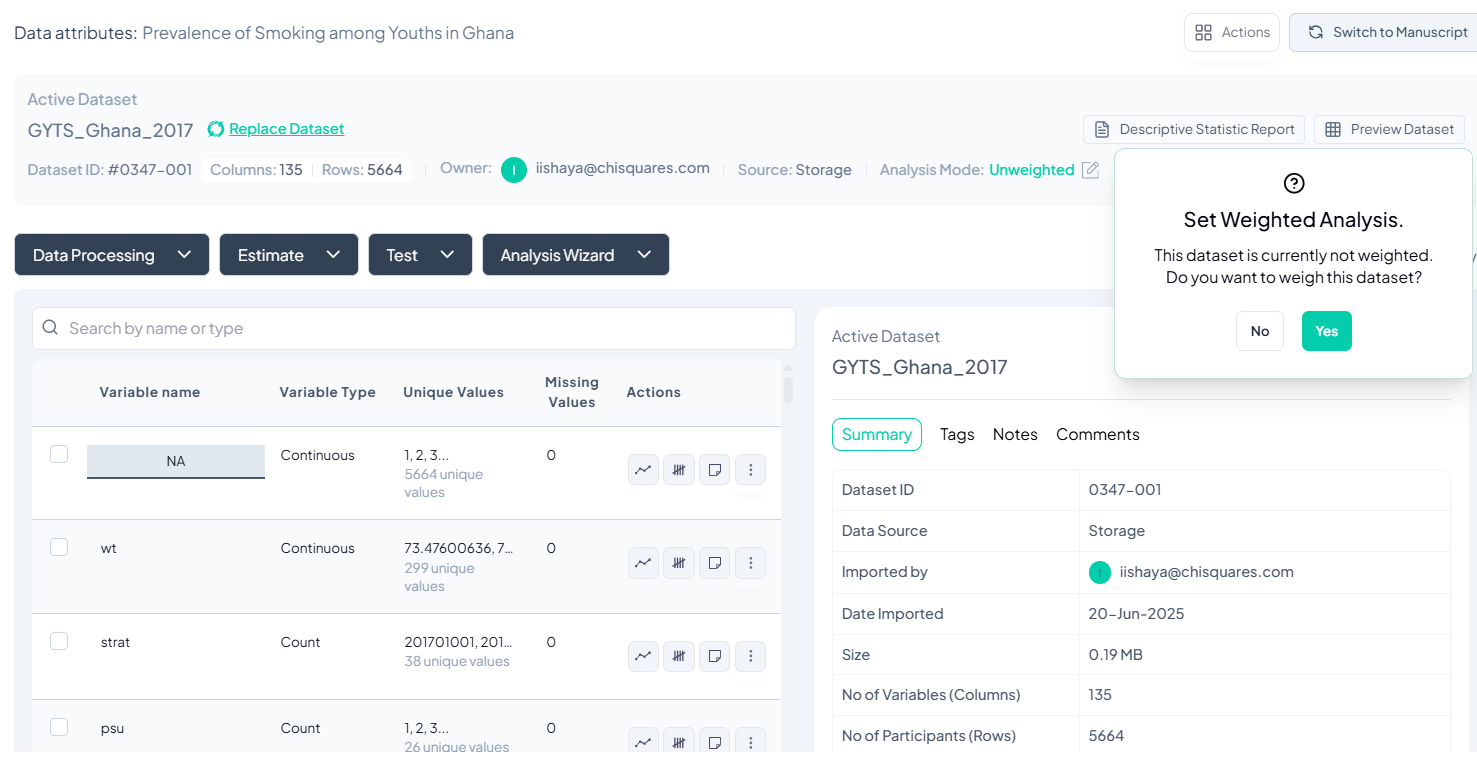Open the Comments tab
This screenshot has height=757, width=1477.
(1097, 434)
